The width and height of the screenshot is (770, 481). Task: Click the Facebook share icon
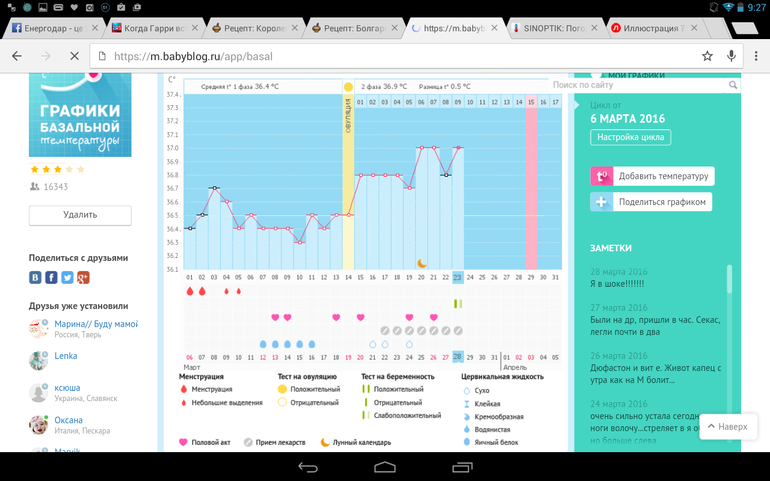51,277
